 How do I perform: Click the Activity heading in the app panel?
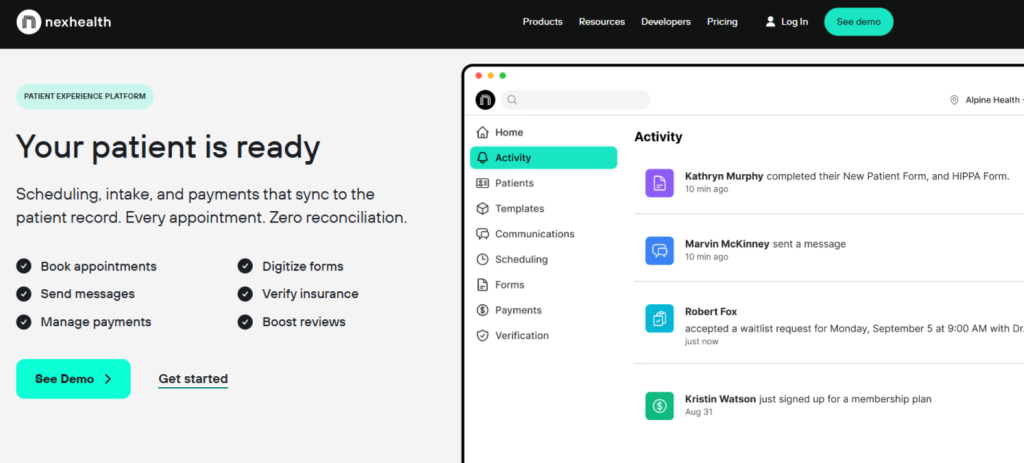(x=658, y=137)
